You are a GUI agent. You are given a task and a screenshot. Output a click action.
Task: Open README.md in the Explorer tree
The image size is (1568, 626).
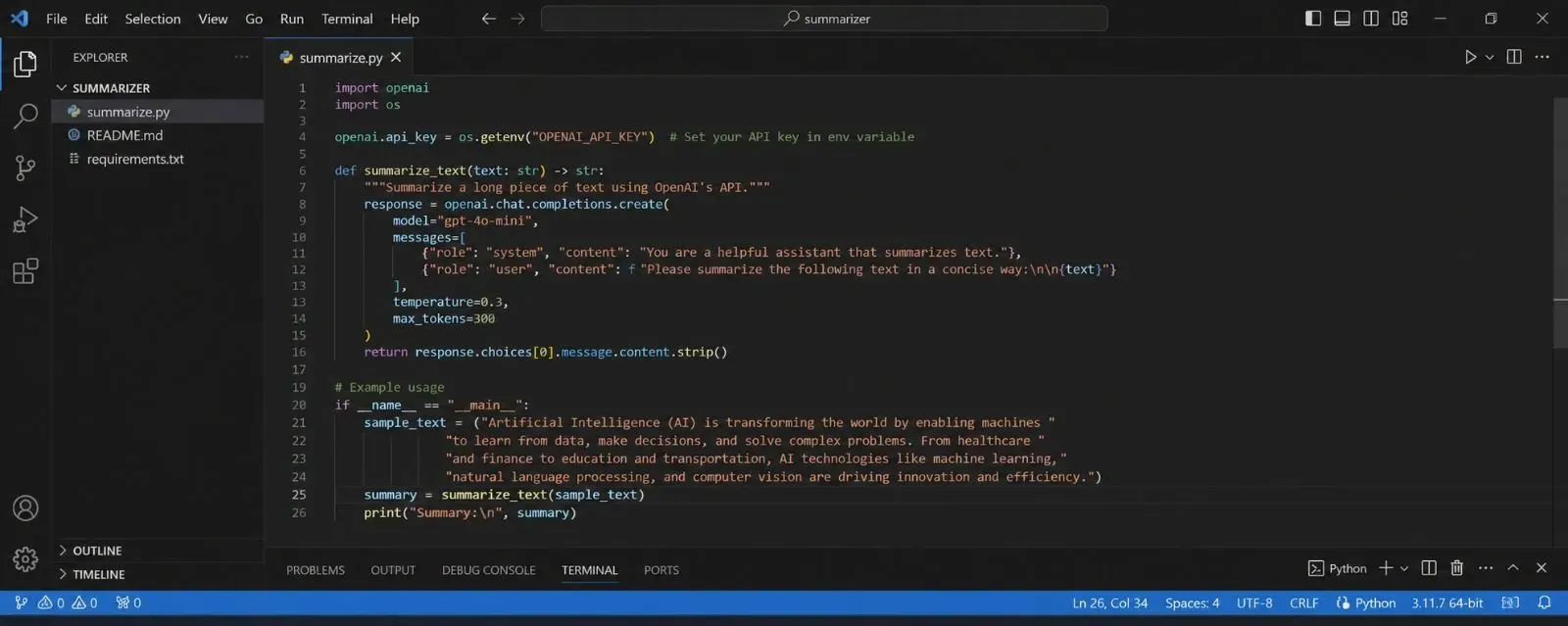158,135
